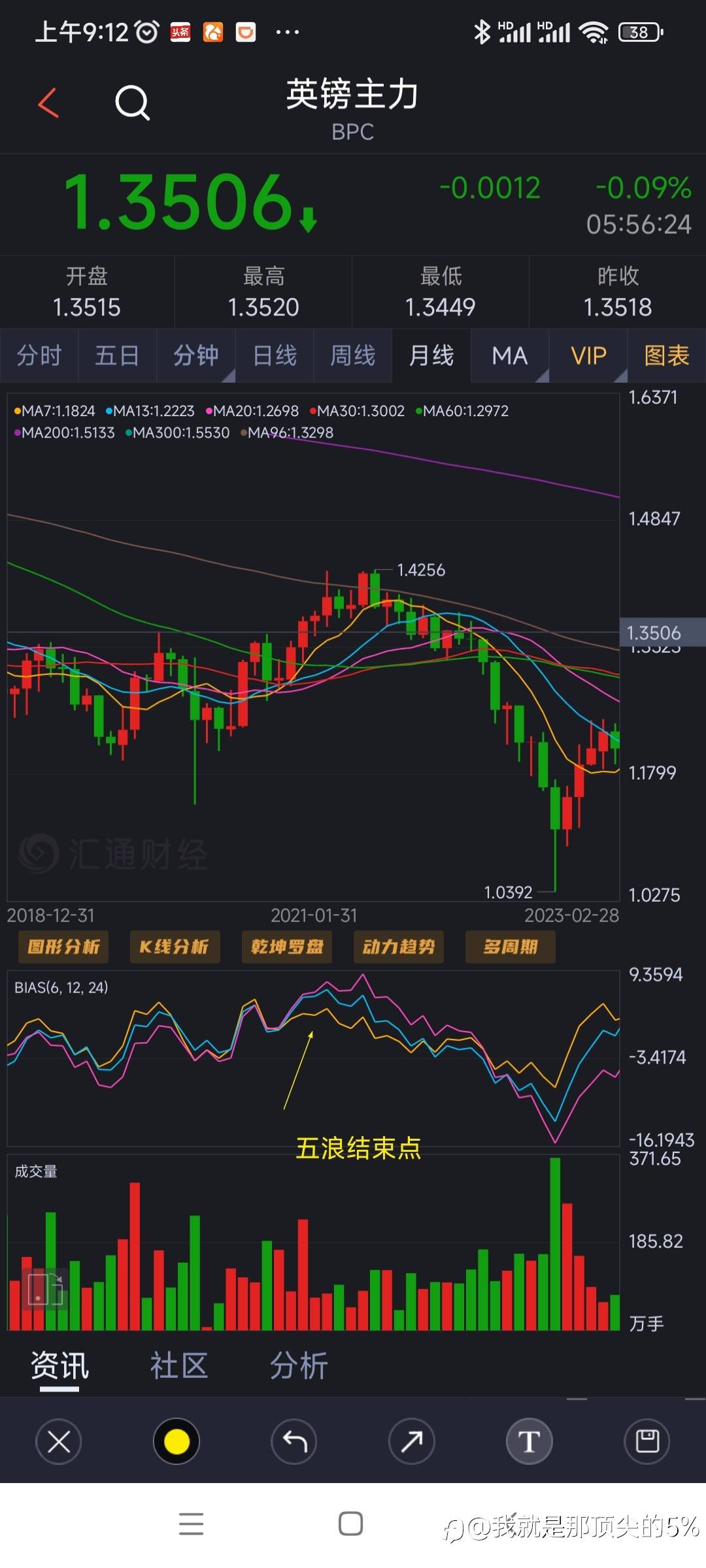
Task: Switch to 资讯 bottom tab
Action: pos(59,1365)
